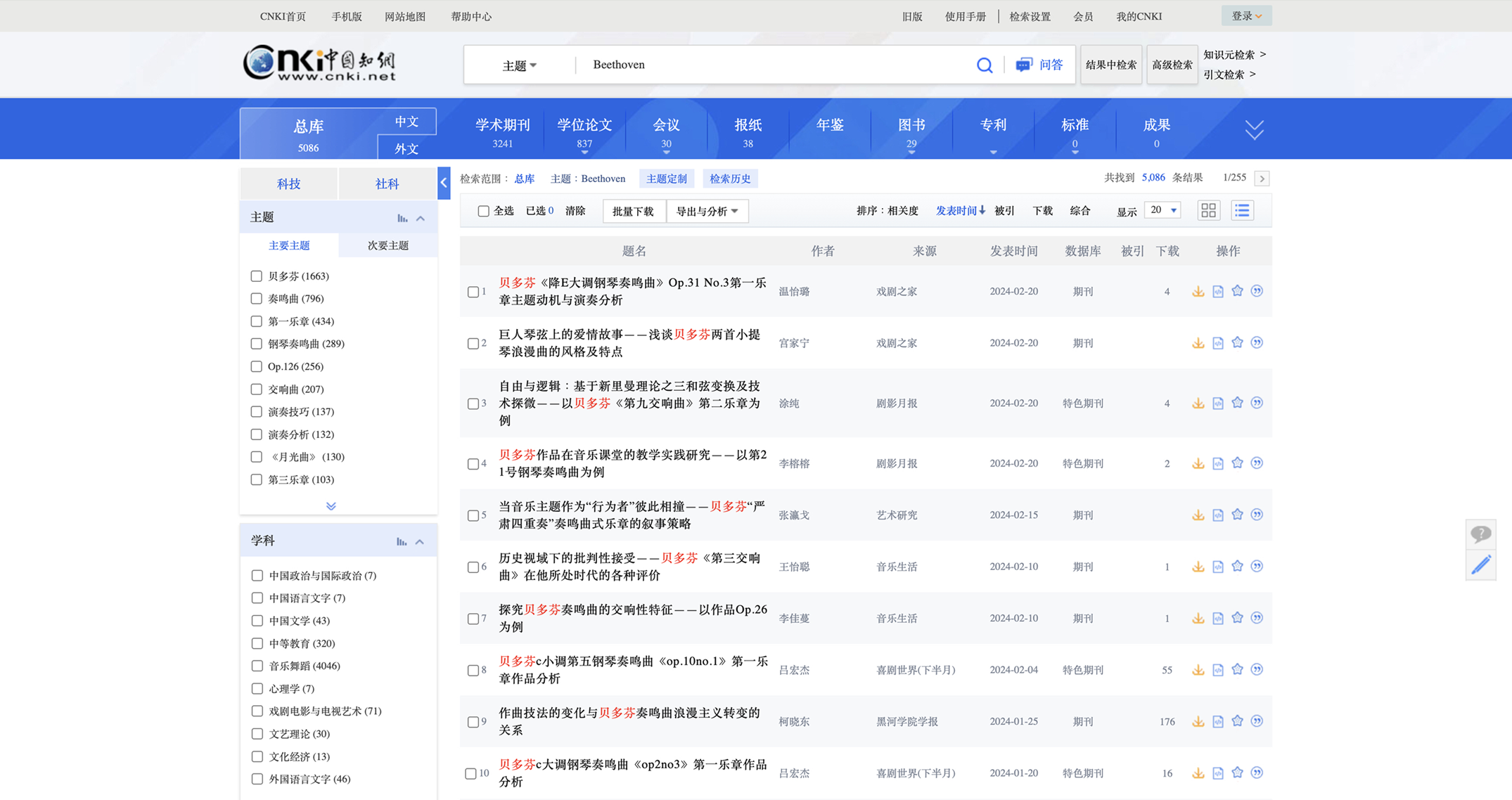
Task: Sort by 发表时间 descending
Action: point(960,211)
